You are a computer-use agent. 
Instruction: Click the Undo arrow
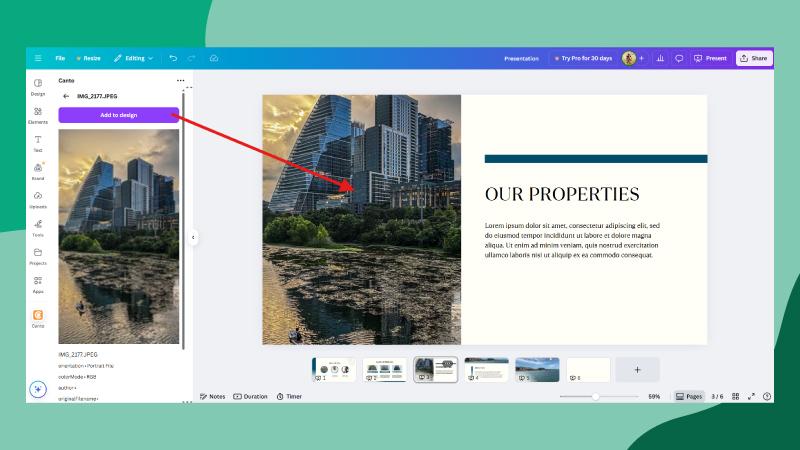click(173, 58)
